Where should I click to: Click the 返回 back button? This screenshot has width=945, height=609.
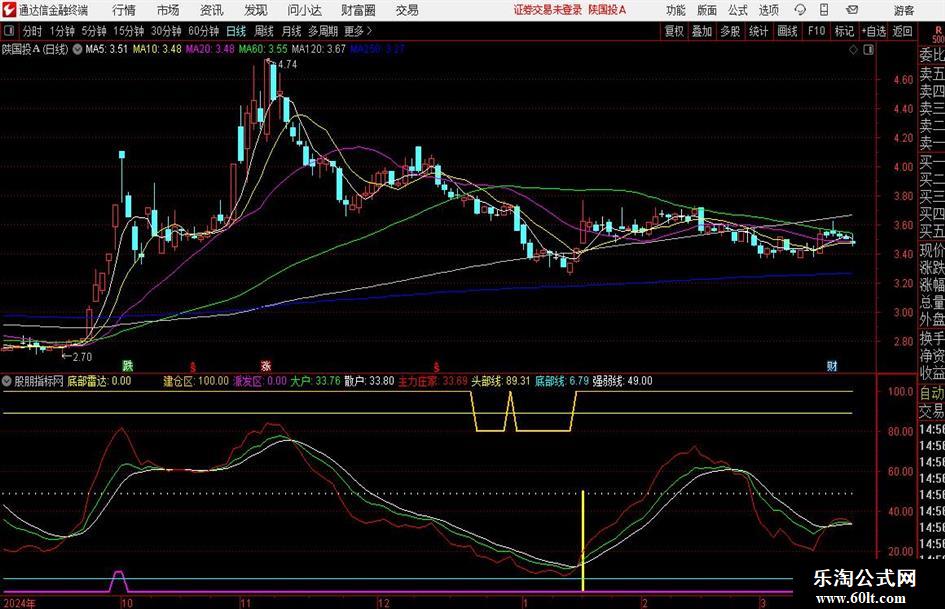902,31
